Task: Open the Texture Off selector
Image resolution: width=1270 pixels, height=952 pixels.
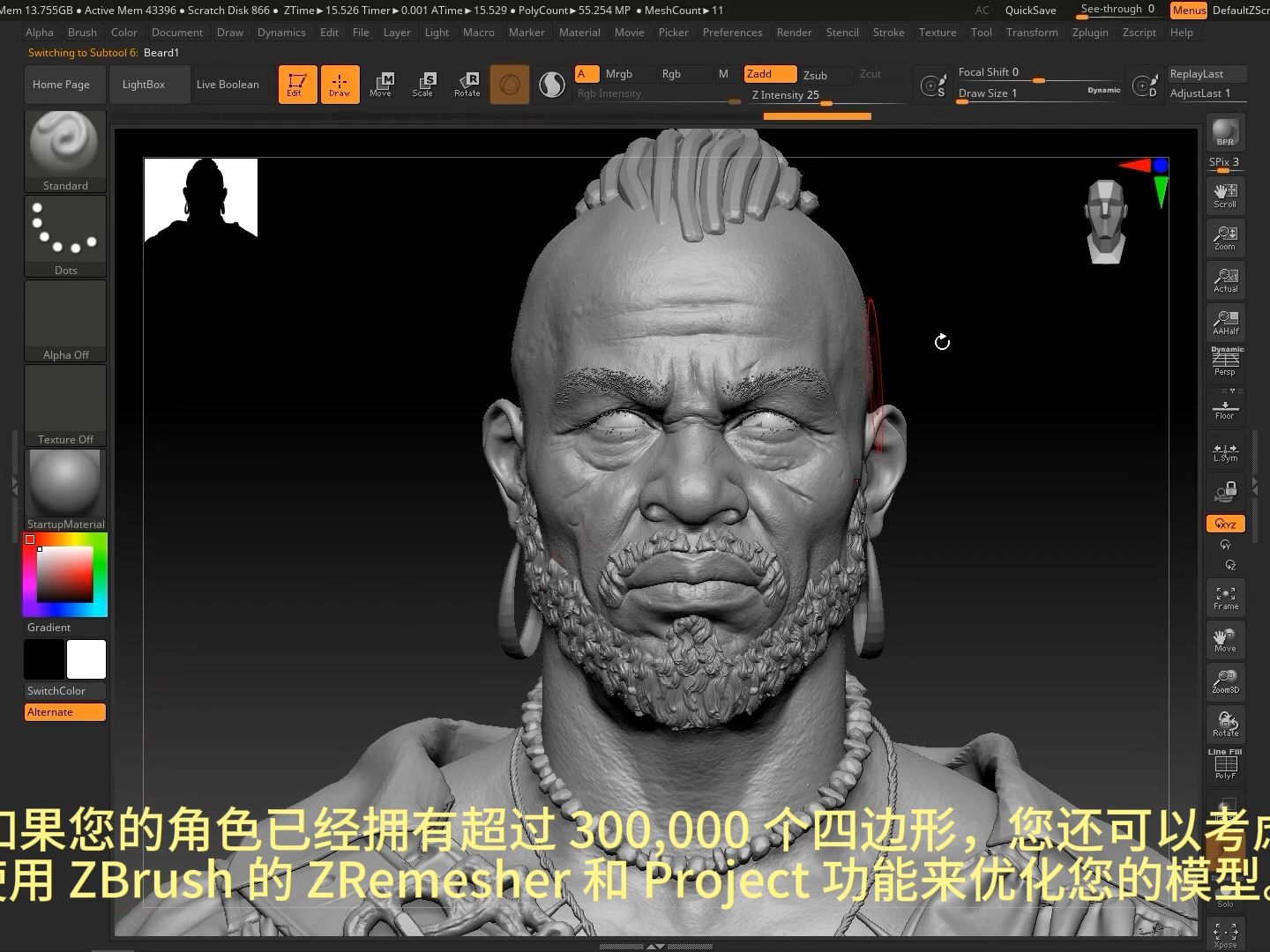Action: tap(65, 405)
